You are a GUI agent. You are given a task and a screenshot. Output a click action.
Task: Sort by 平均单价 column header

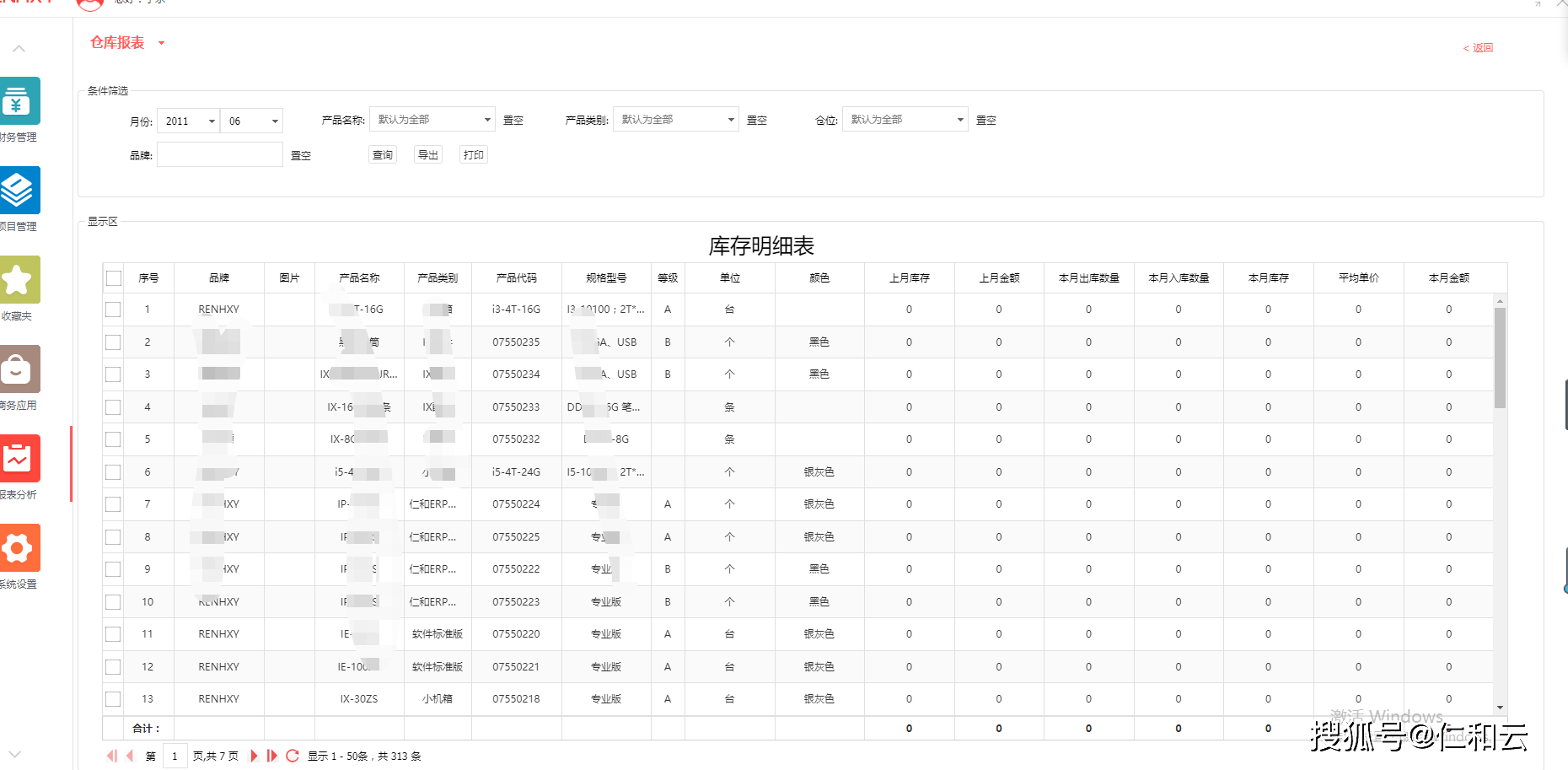[1359, 278]
